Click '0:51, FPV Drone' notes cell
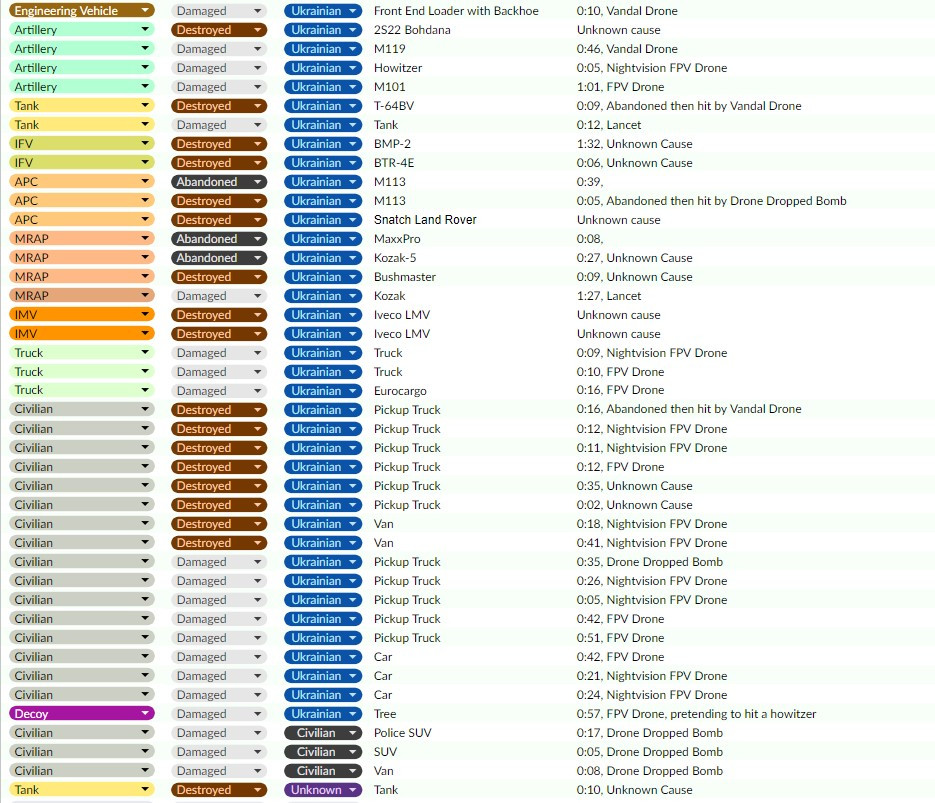 (620, 638)
